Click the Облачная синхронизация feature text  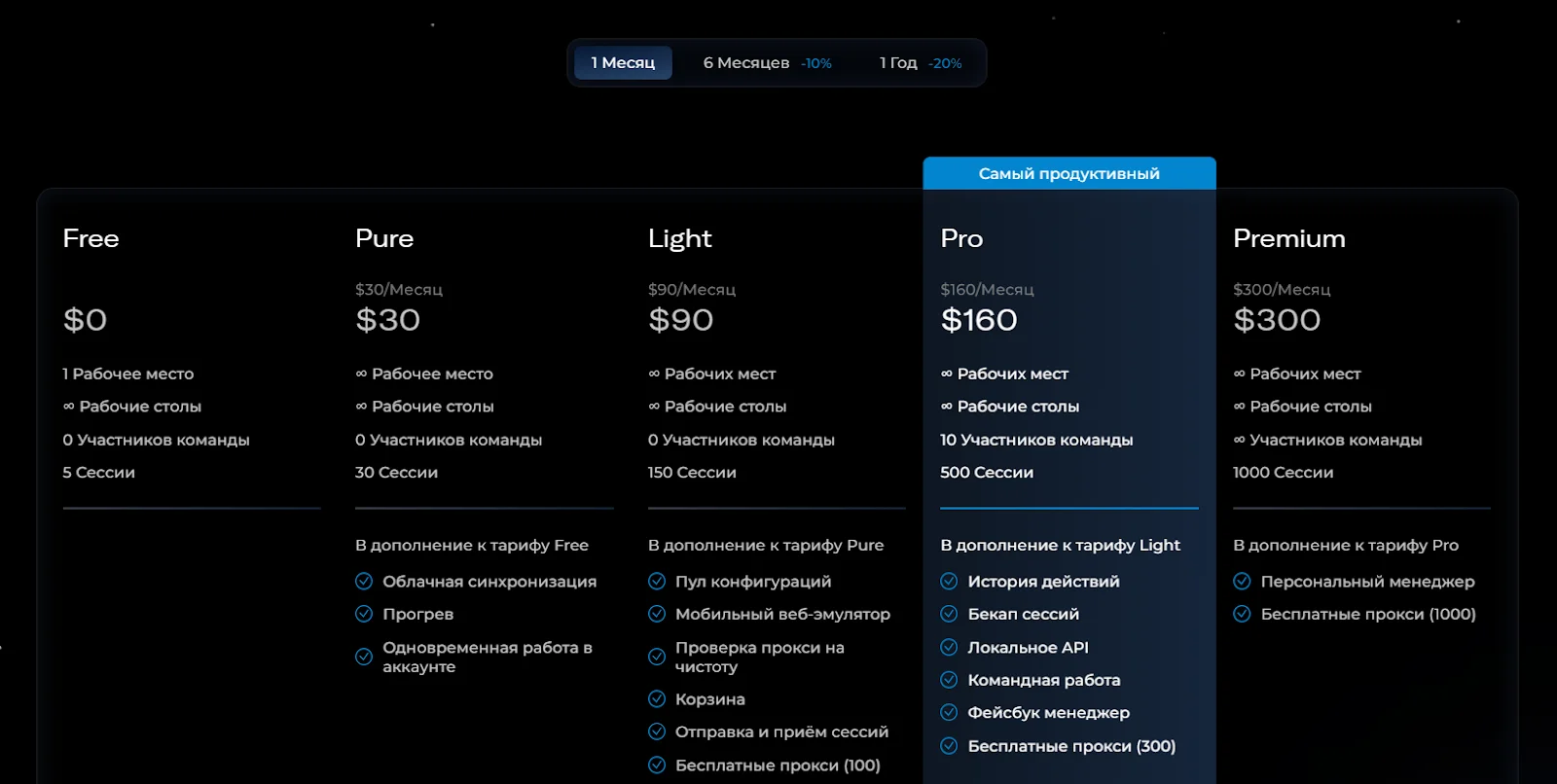point(489,582)
